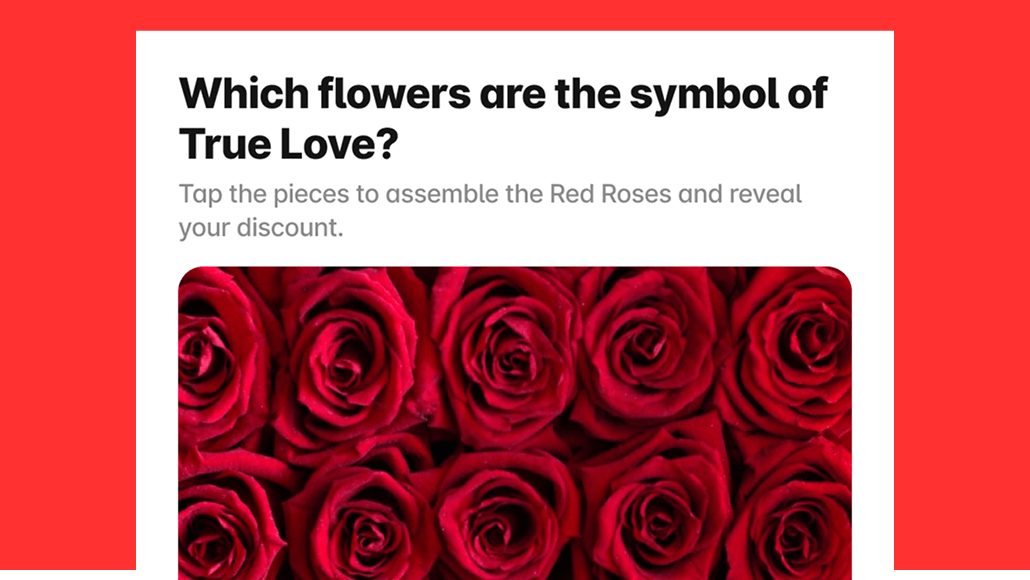
Task: Click the words "Red Roses" in the subtitle
Action: pyautogui.click(x=611, y=194)
